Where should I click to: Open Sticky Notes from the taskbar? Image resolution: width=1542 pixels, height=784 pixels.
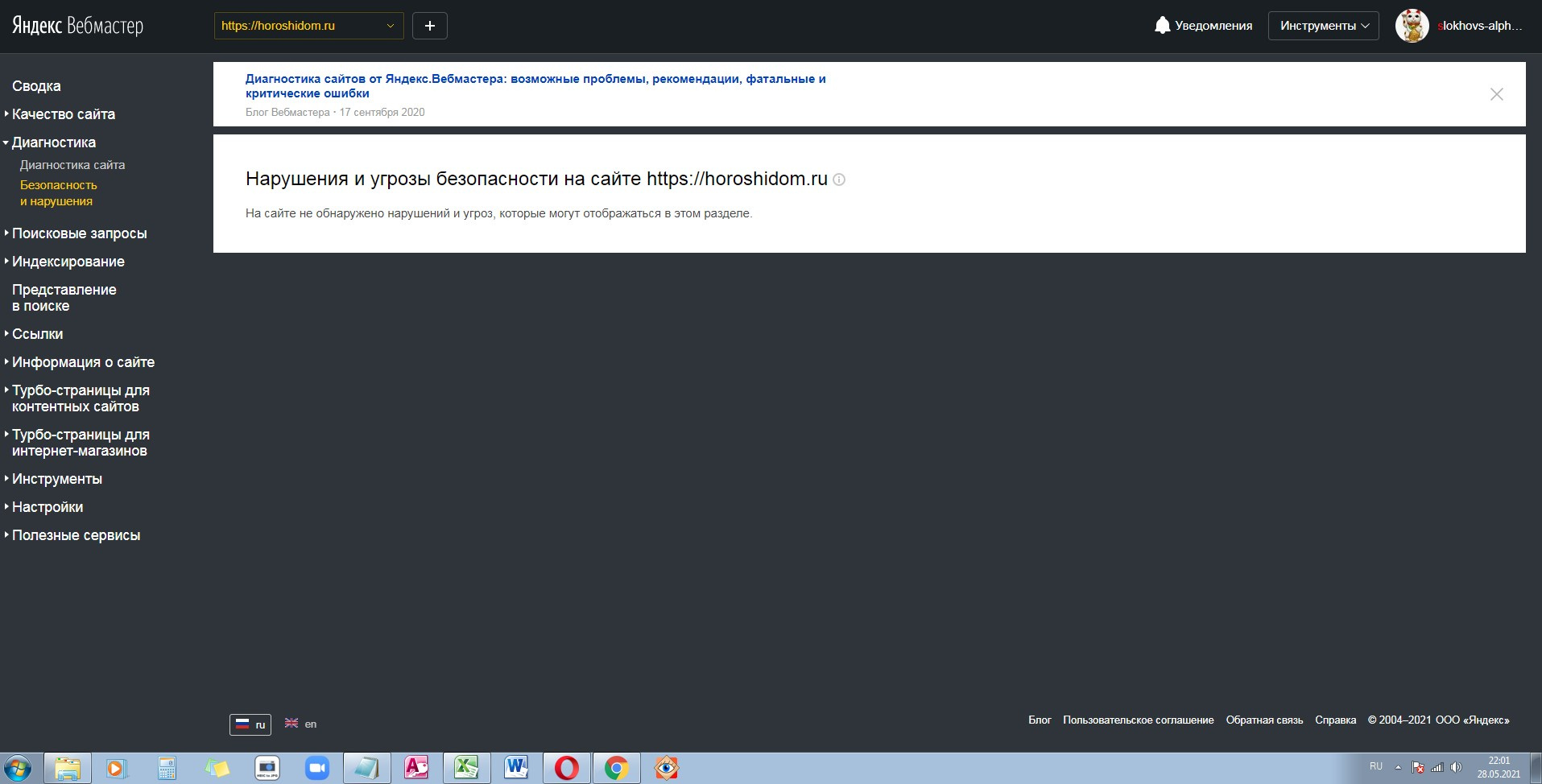pos(217,769)
